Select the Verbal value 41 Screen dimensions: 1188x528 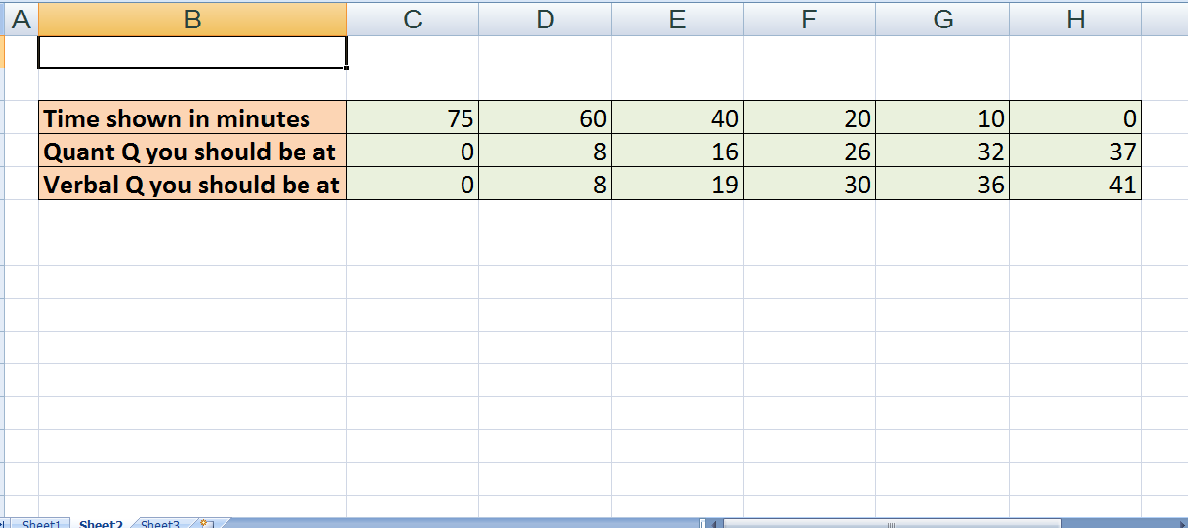click(1075, 183)
